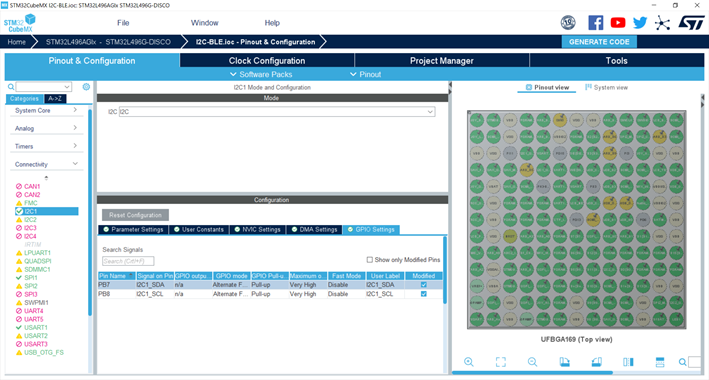The width and height of the screenshot is (709, 380).
Task: Click the ST logo
Action: (691, 23)
